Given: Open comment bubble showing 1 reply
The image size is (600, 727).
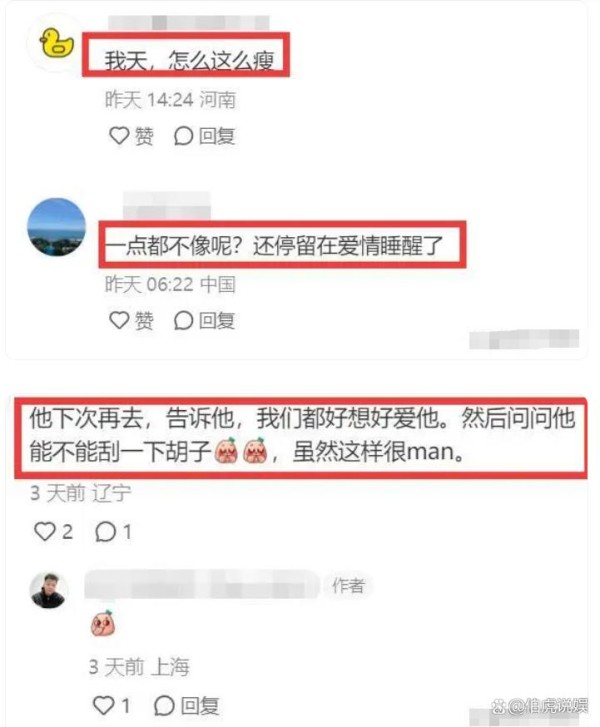Looking at the screenshot, I should click(105, 532).
